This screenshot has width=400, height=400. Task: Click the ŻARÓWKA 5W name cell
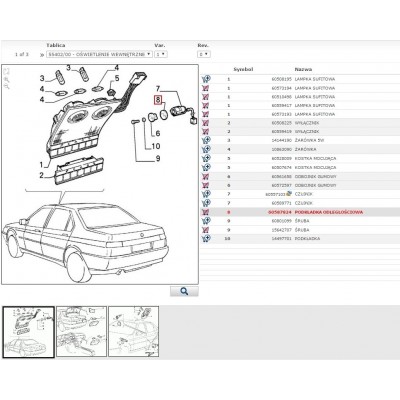coord(309,140)
